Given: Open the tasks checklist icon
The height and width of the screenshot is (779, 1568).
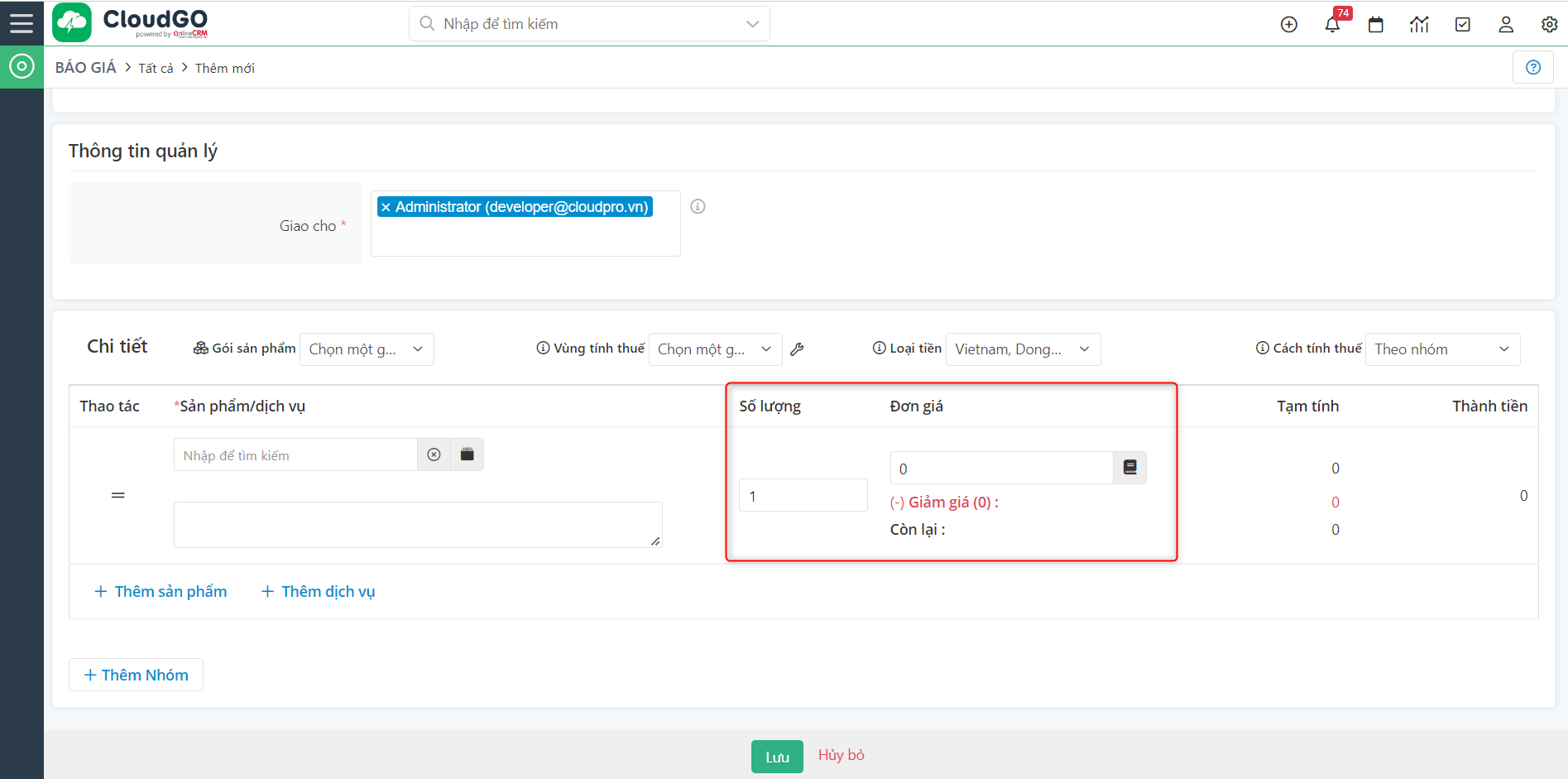Looking at the screenshot, I should click(x=1462, y=24).
